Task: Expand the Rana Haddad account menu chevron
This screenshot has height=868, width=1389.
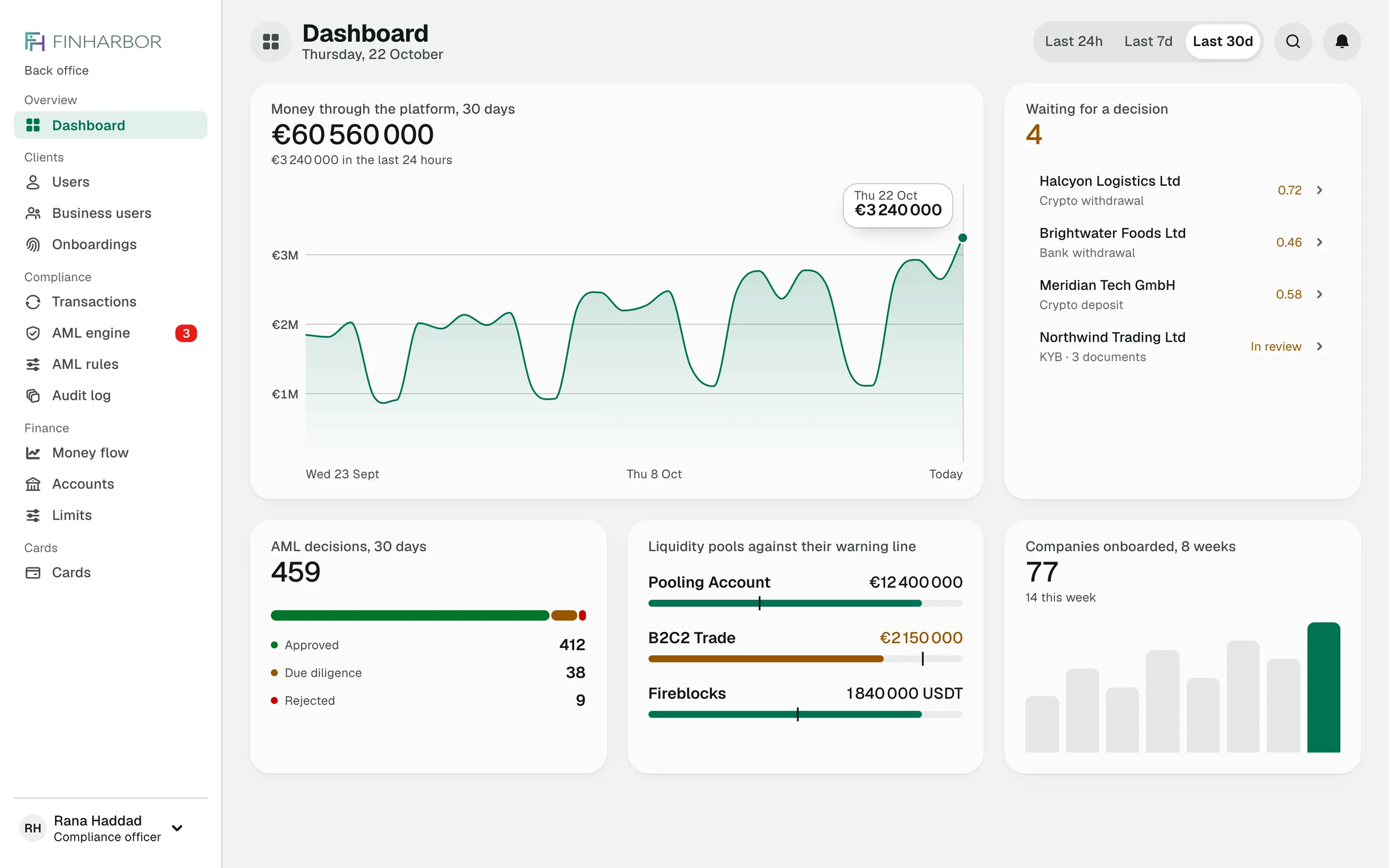Action: (x=177, y=828)
